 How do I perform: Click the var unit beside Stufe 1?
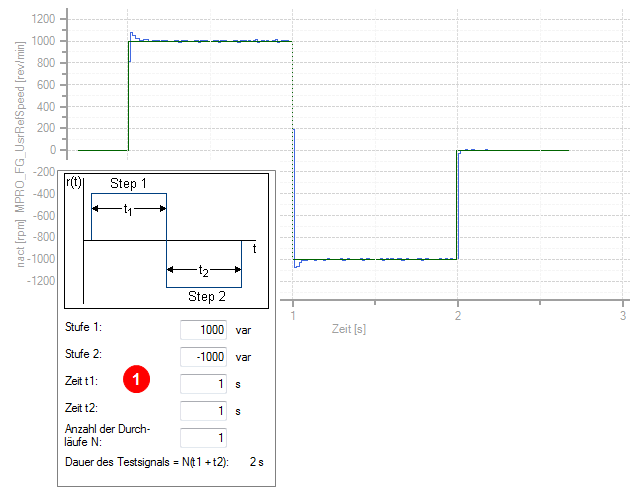[x=243, y=328]
